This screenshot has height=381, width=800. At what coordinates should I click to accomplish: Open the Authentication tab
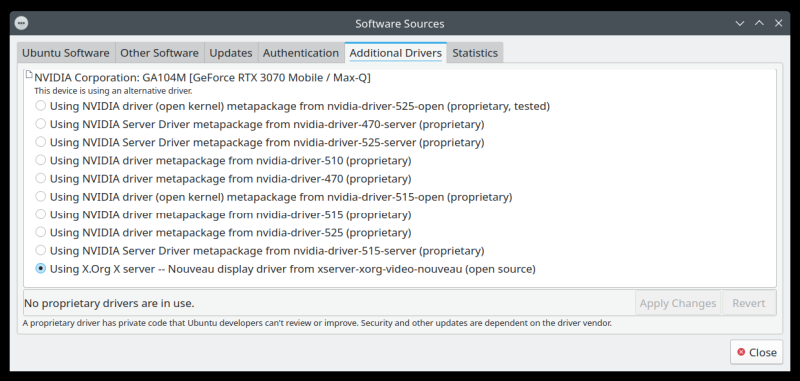301,53
